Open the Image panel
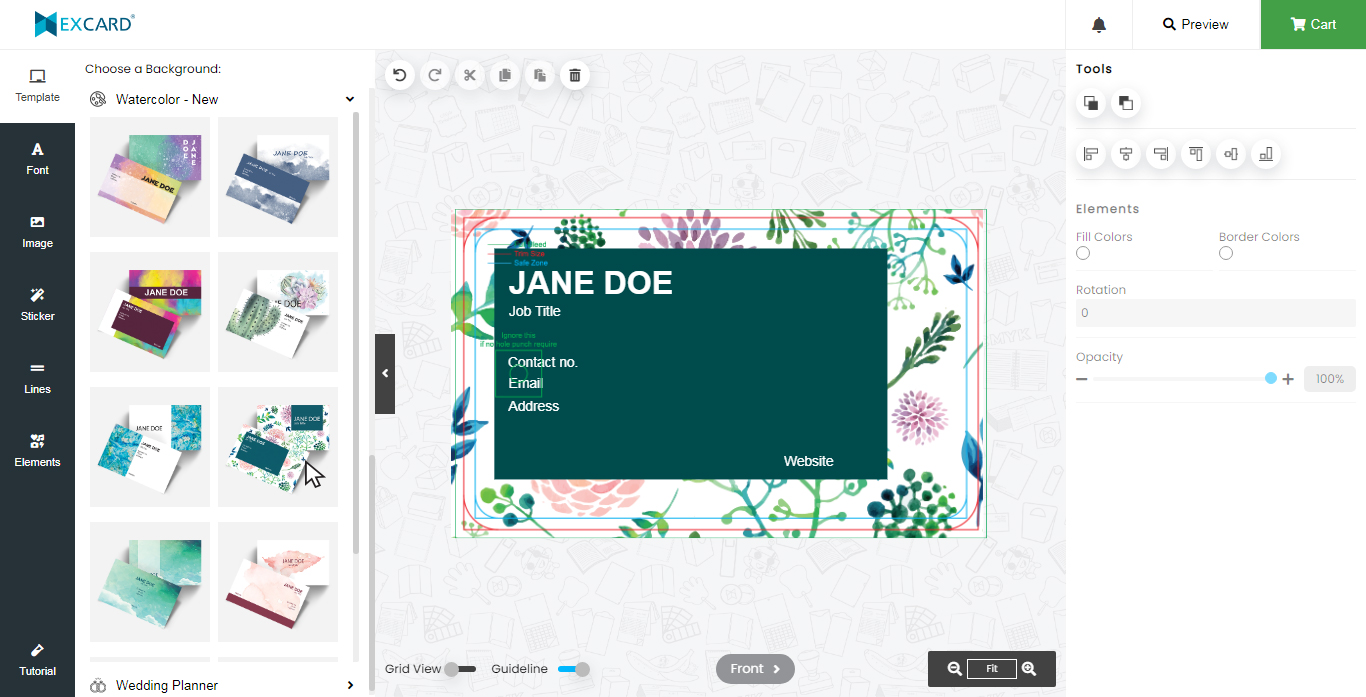 coord(37,232)
